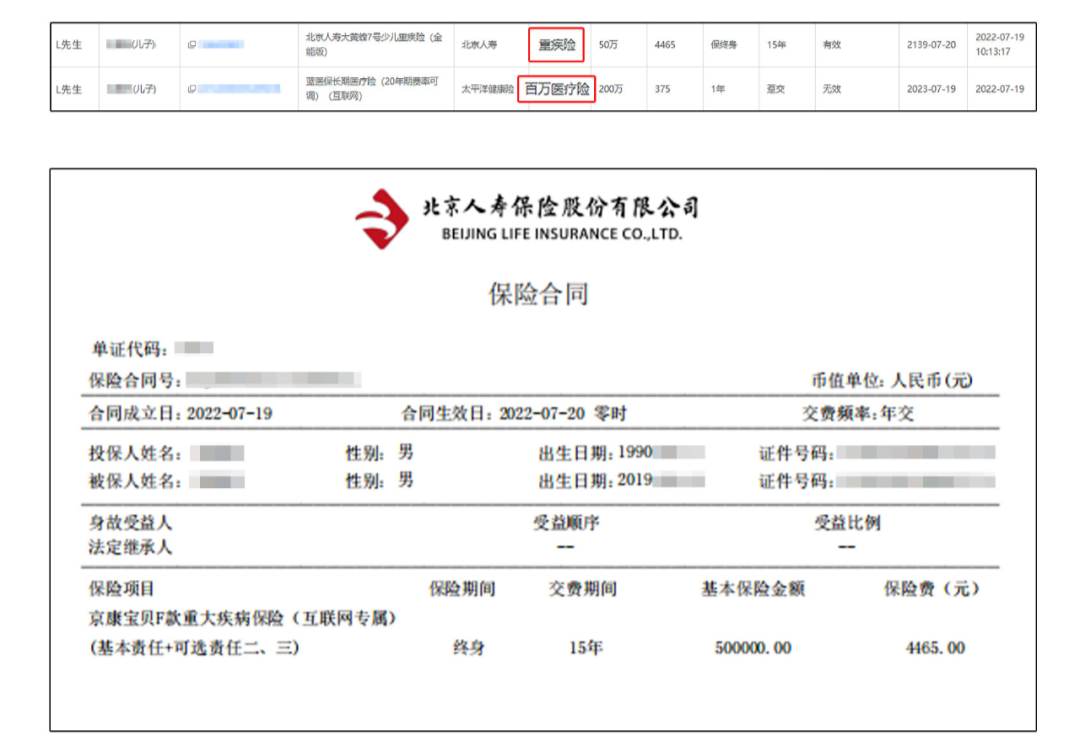The width and height of the screenshot is (1080, 751).
Task: Click the 出生日期: 2019 field
Action: [621, 480]
